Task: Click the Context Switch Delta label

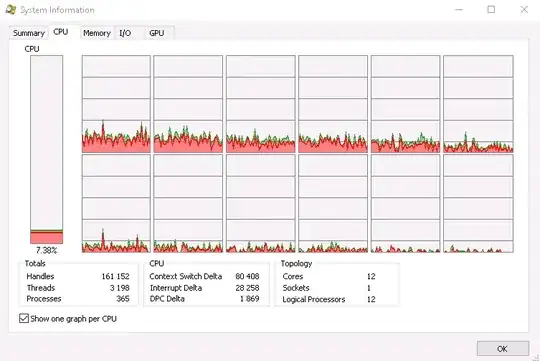Action: 186,276
